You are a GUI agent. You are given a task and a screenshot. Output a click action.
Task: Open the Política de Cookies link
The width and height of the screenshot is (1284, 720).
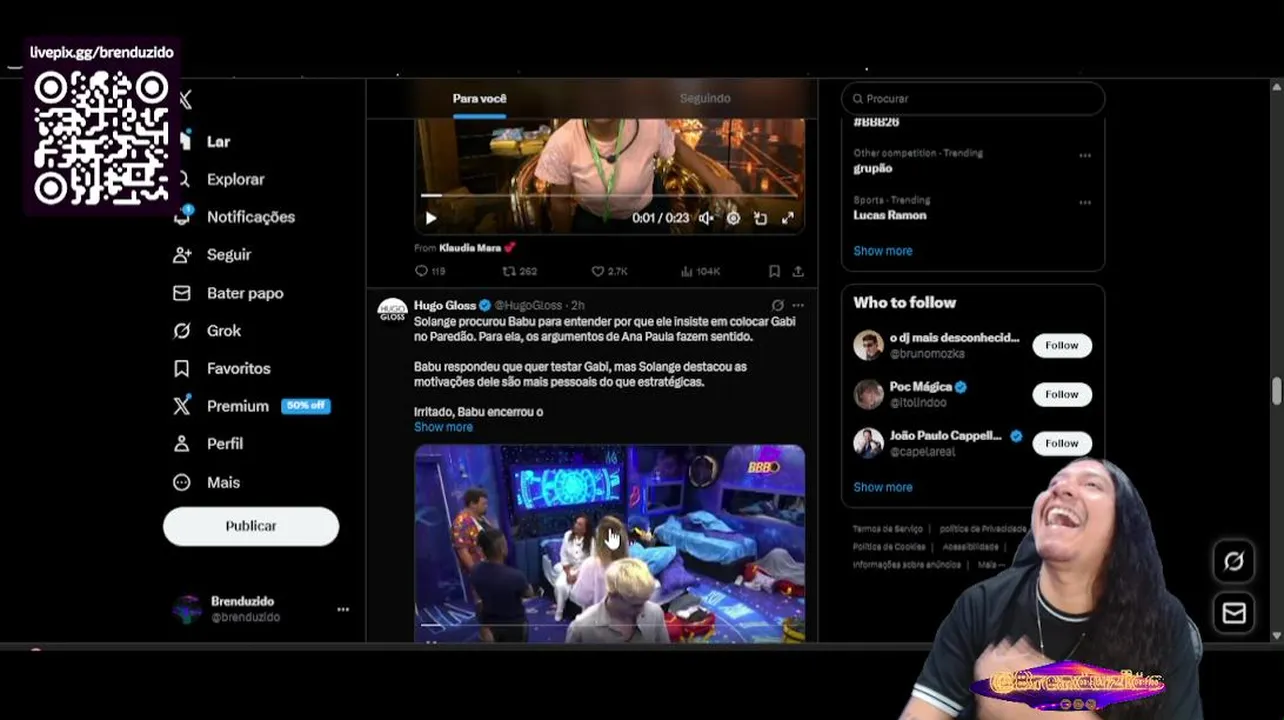click(889, 547)
